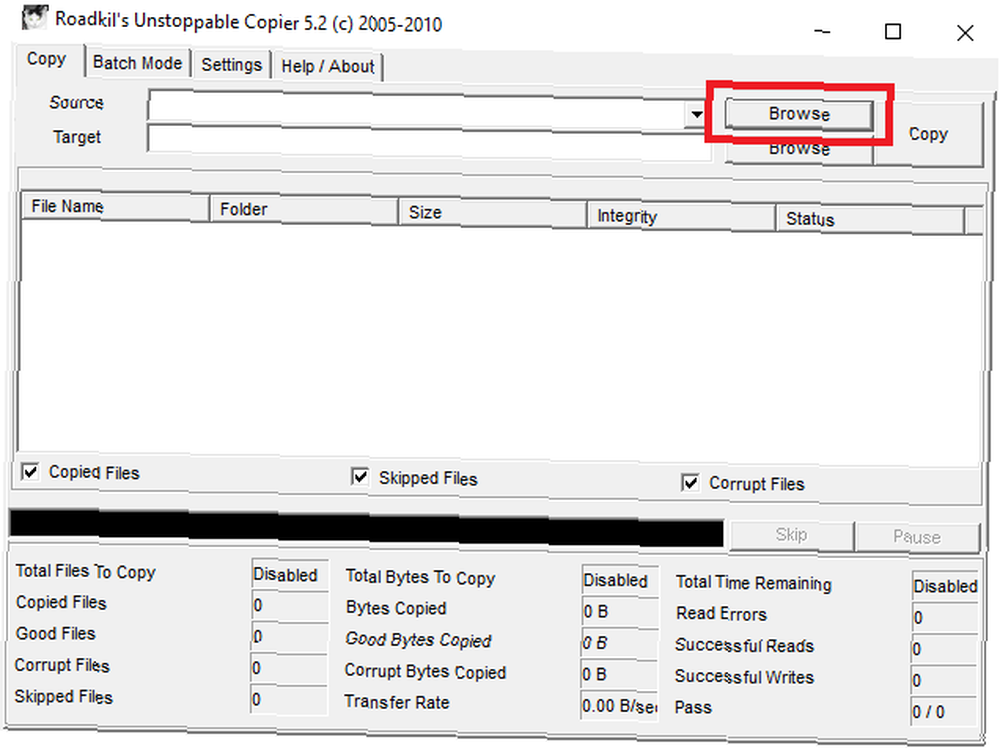Click the Read Errors label
Image resolution: width=1000 pixels, height=751 pixels.
(721, 614)
